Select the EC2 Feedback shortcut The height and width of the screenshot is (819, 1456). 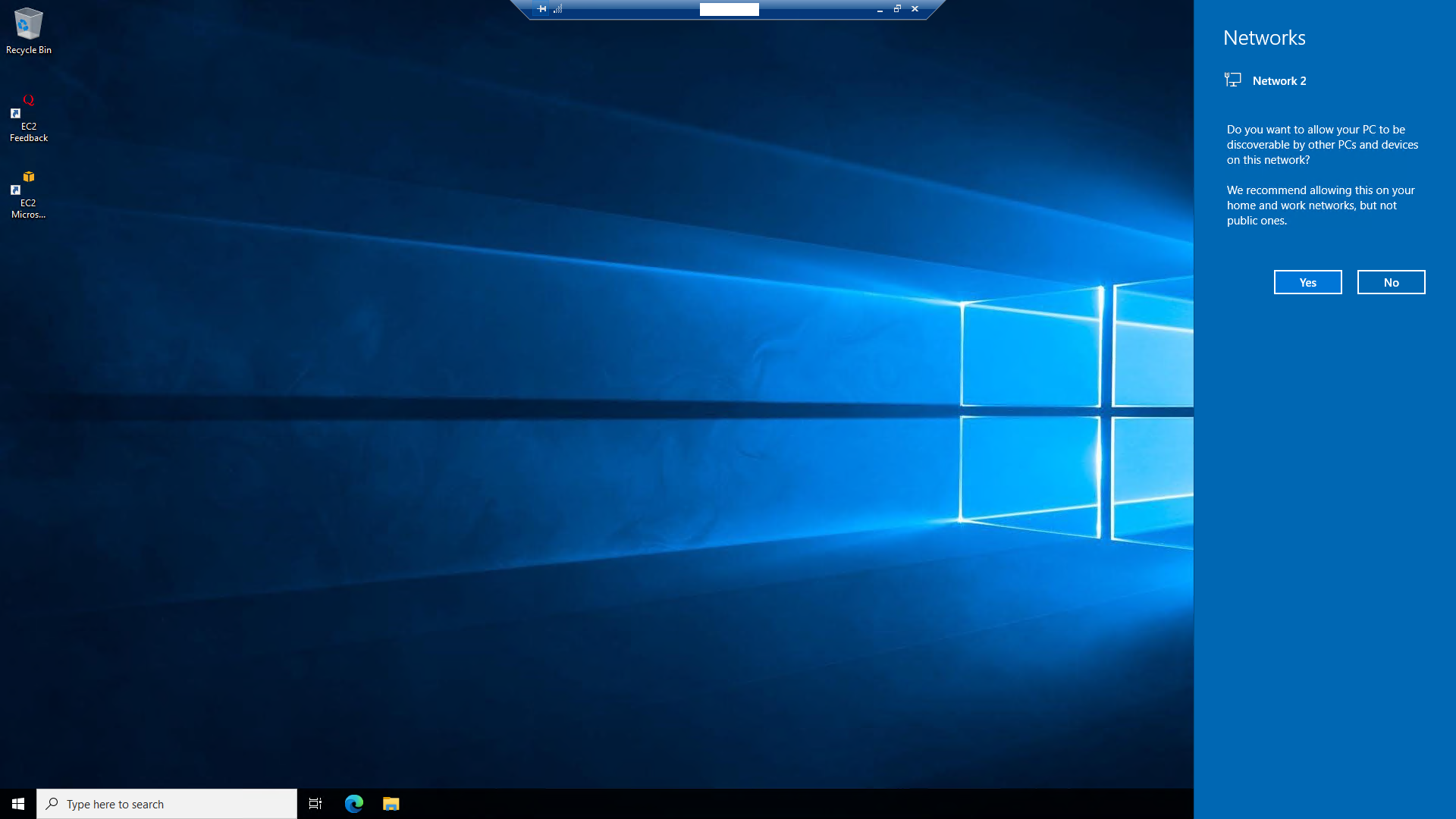29,118
